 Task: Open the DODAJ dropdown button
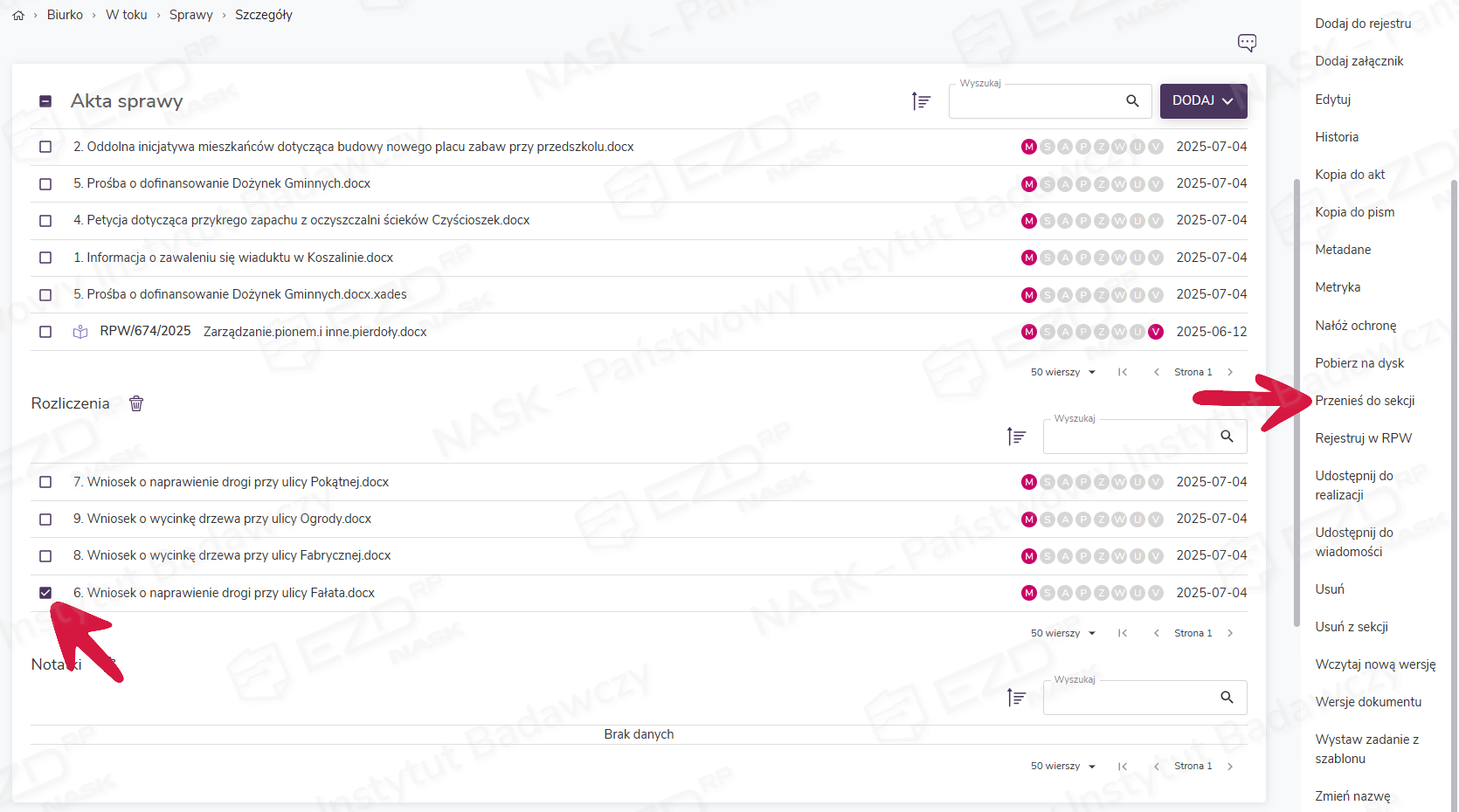pyautogui.click(x=1203, y=101)
